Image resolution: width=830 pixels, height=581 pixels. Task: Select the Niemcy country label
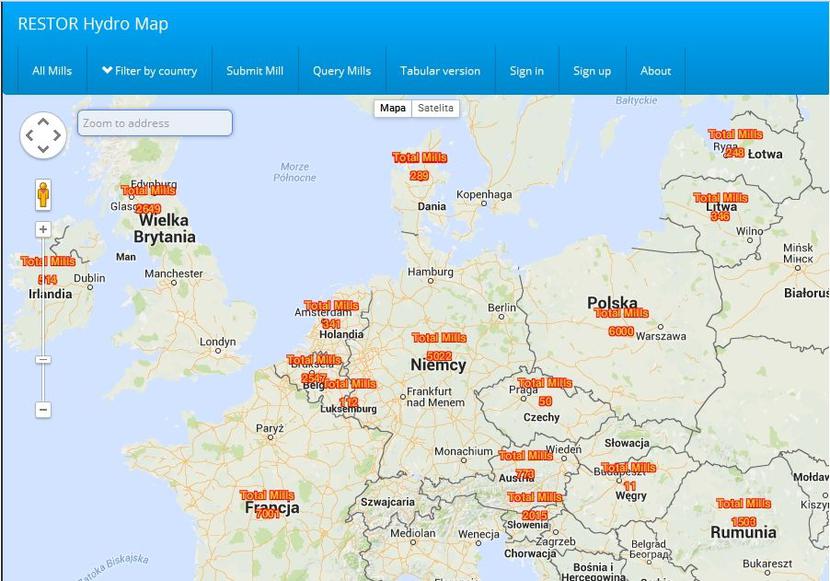point(438,365)
